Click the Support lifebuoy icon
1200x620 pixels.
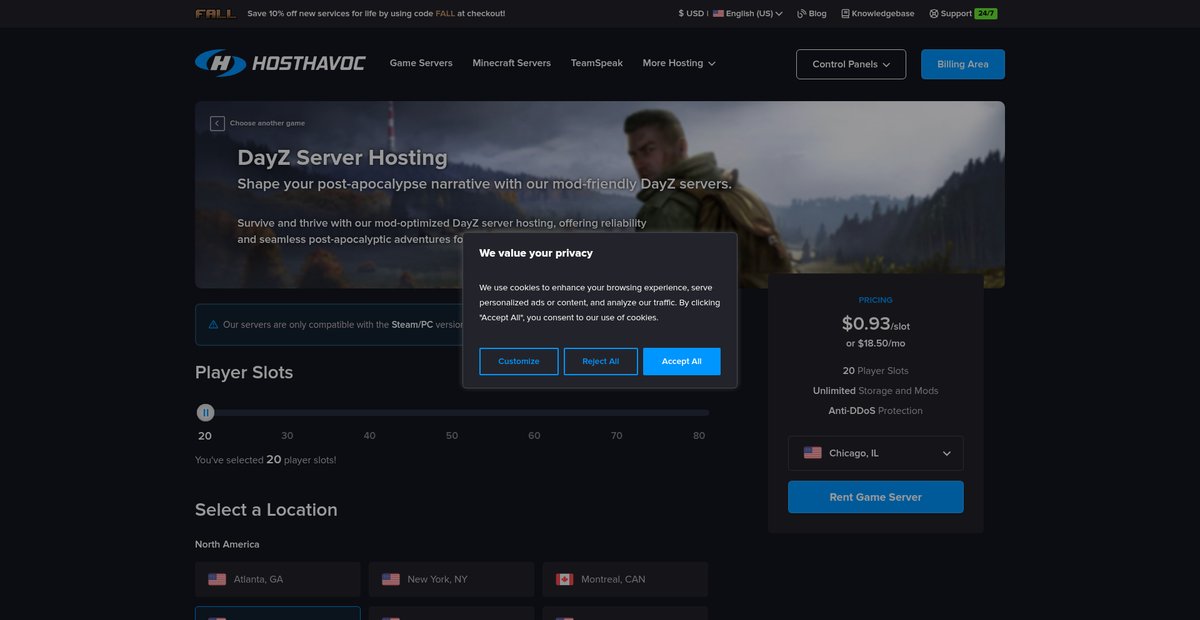(934, 14)
